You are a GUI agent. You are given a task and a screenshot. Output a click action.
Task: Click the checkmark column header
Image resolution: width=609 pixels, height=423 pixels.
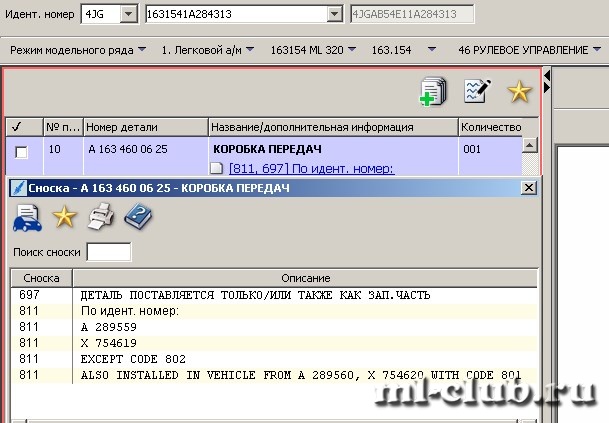pos(24,127)
